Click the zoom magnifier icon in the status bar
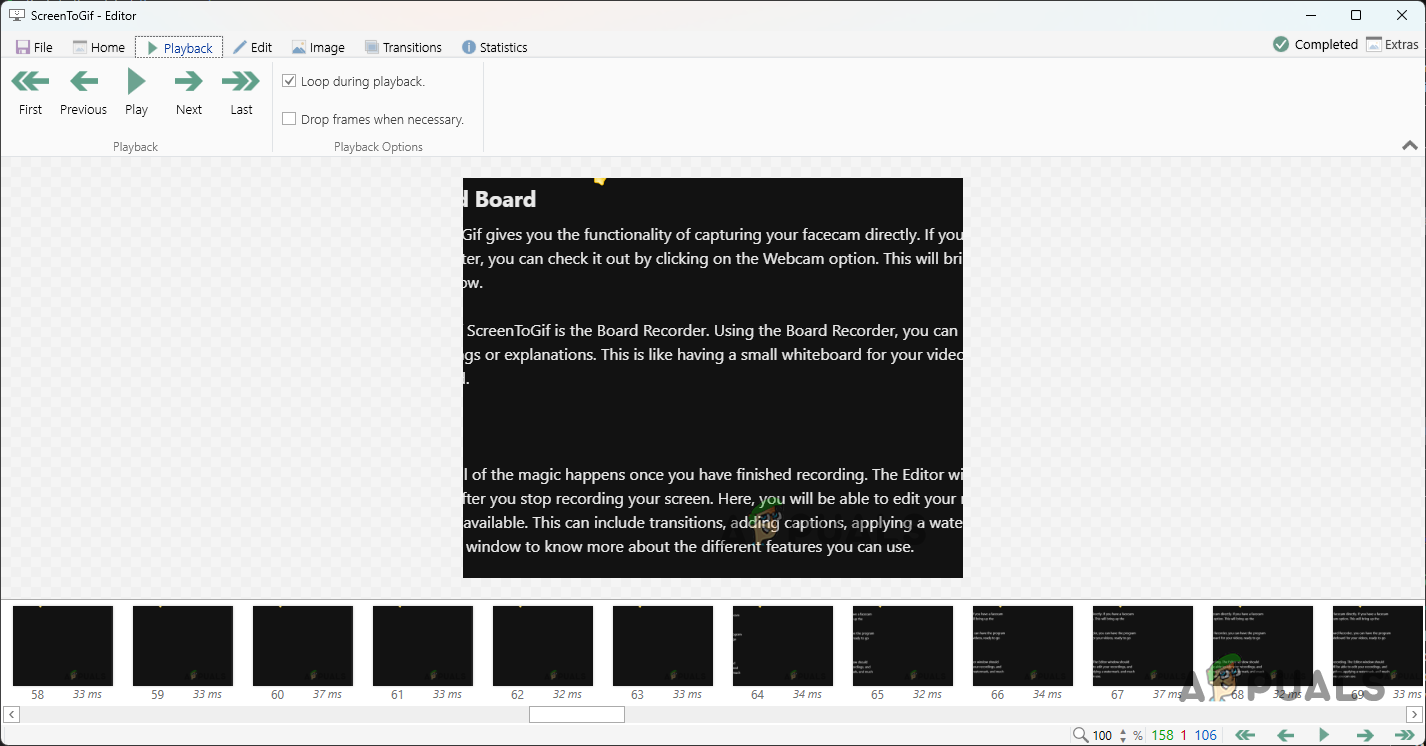Viewport: 1426px width, 746px height. coord(1080,735)
